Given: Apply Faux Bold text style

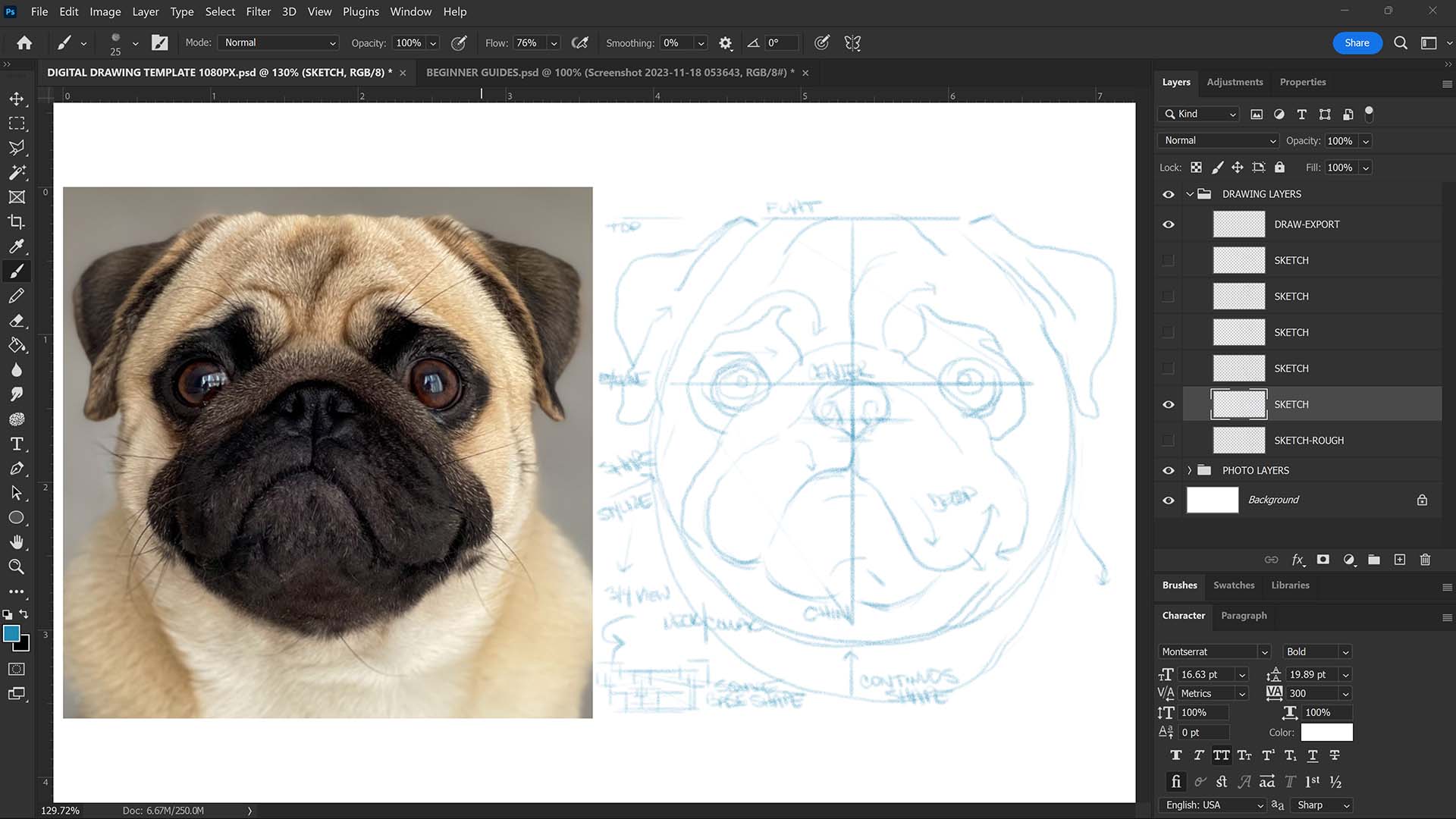Looking at the screenshot, I should (x=1175, y=755).
